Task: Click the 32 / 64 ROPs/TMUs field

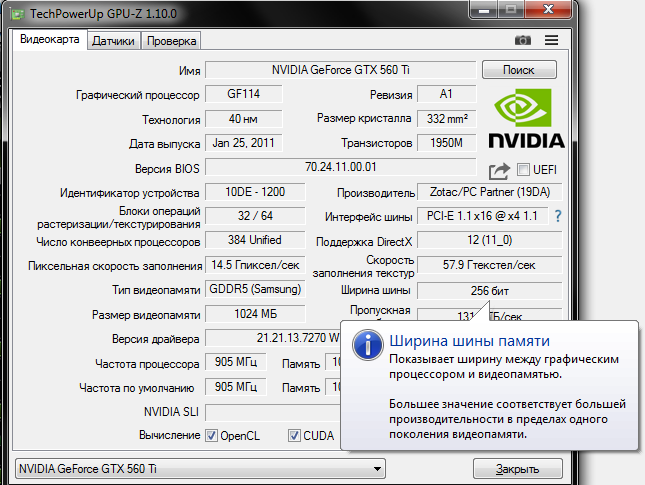Action: tap(255, 216)
